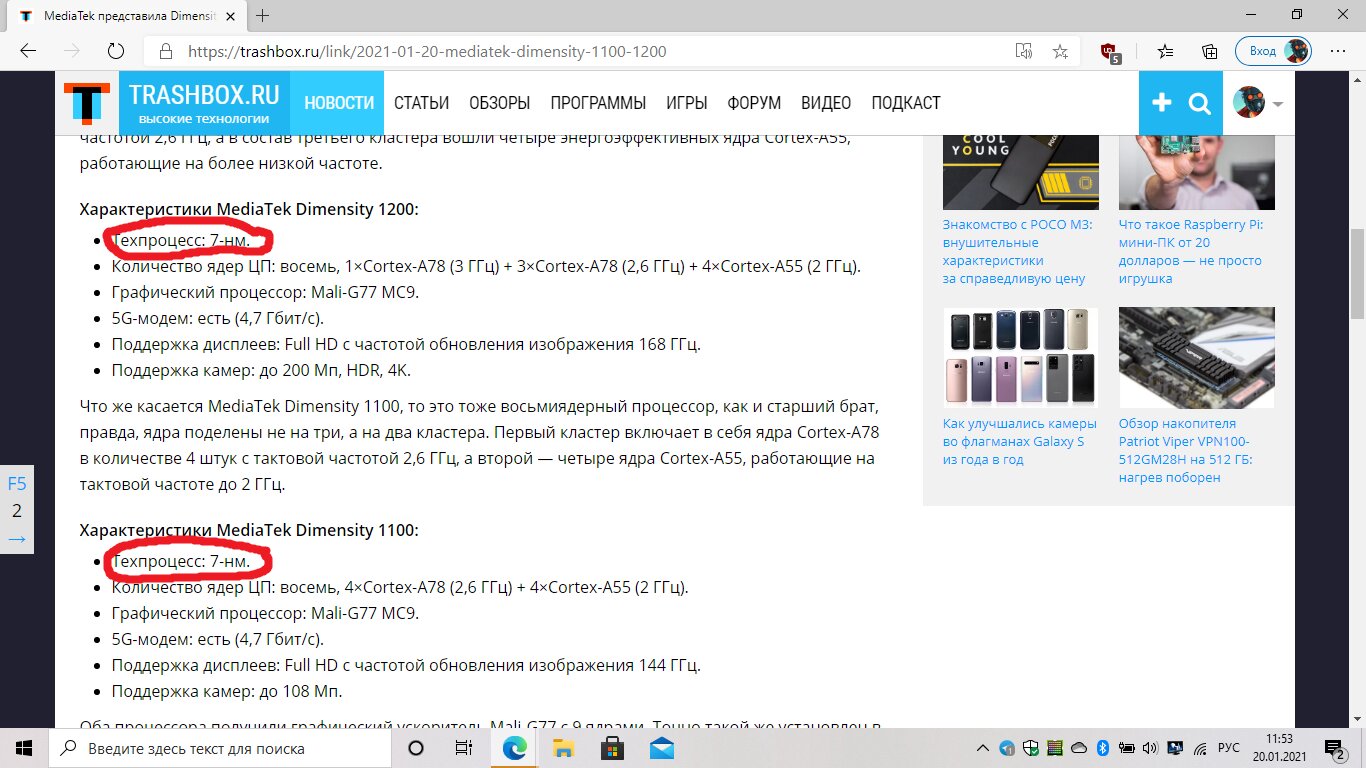This screenshot has height=768, width=1366.
Task: Click the address bar URL
Action: coord(427,51)
